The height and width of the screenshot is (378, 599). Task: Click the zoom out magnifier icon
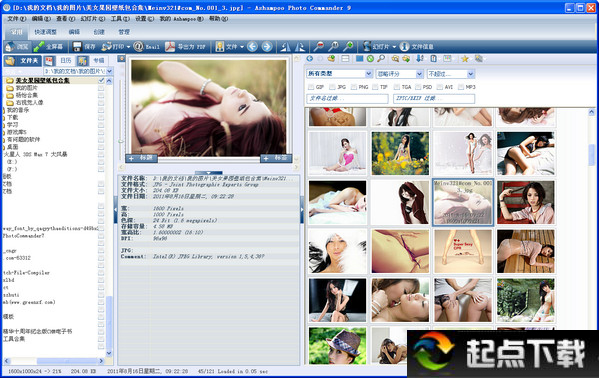point(318,47)
